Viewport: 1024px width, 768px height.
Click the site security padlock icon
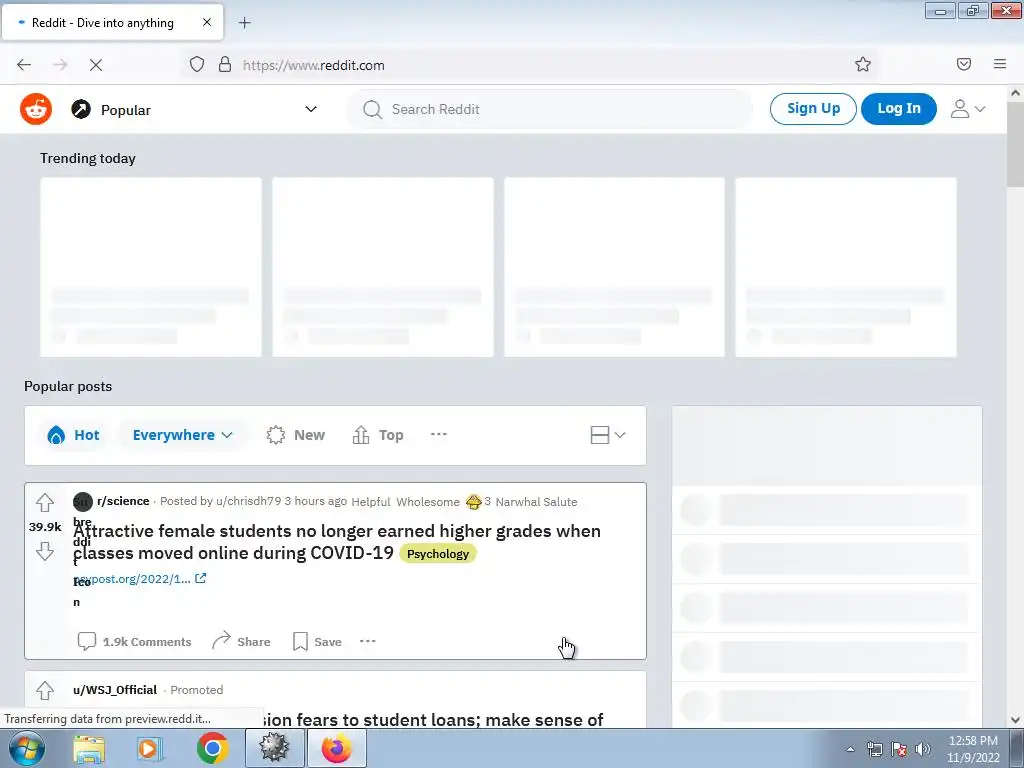click(x=225, y=65)
